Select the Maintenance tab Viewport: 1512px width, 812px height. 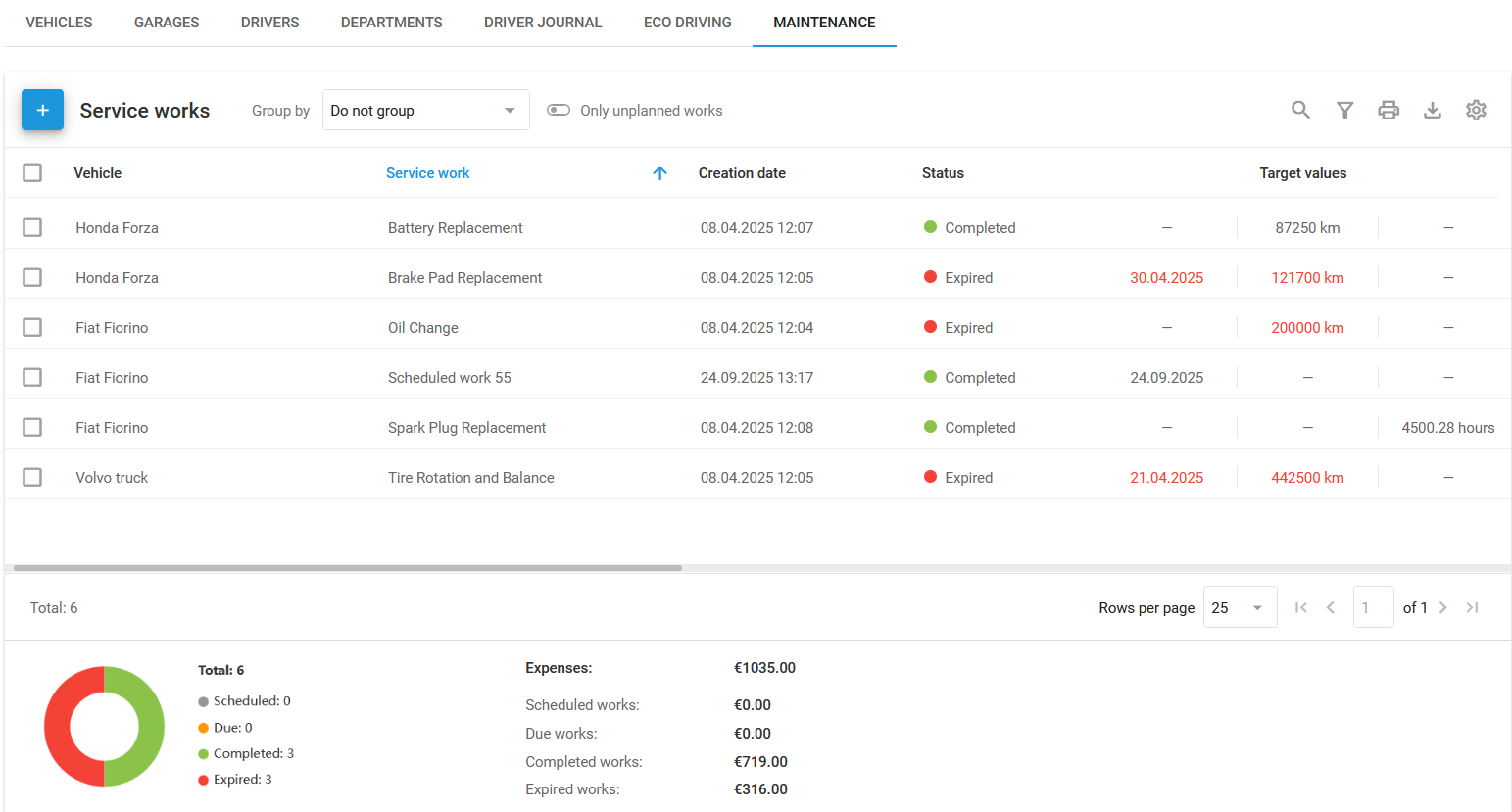[824, 23]
